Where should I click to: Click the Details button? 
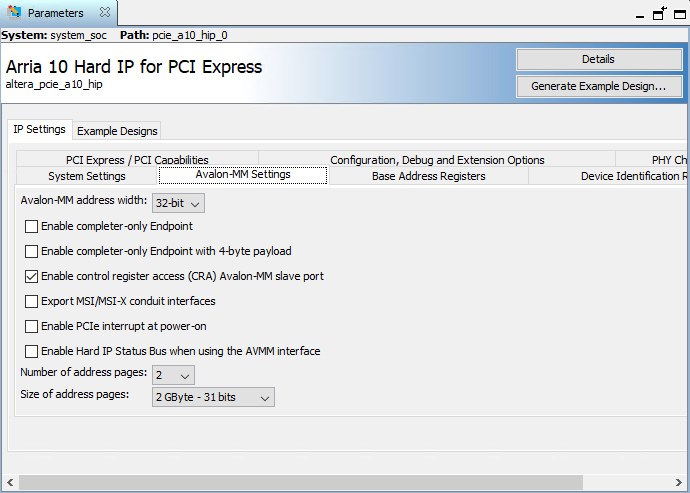pos(598,59)
